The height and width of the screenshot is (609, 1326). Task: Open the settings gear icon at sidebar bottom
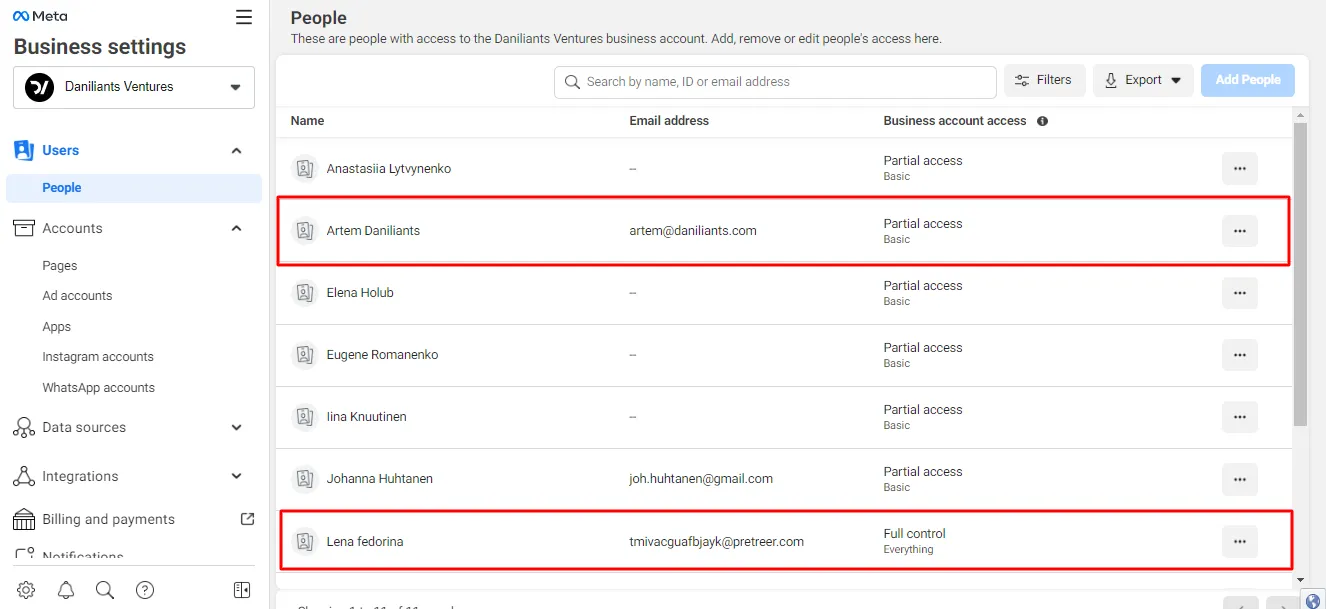(26, 590)
